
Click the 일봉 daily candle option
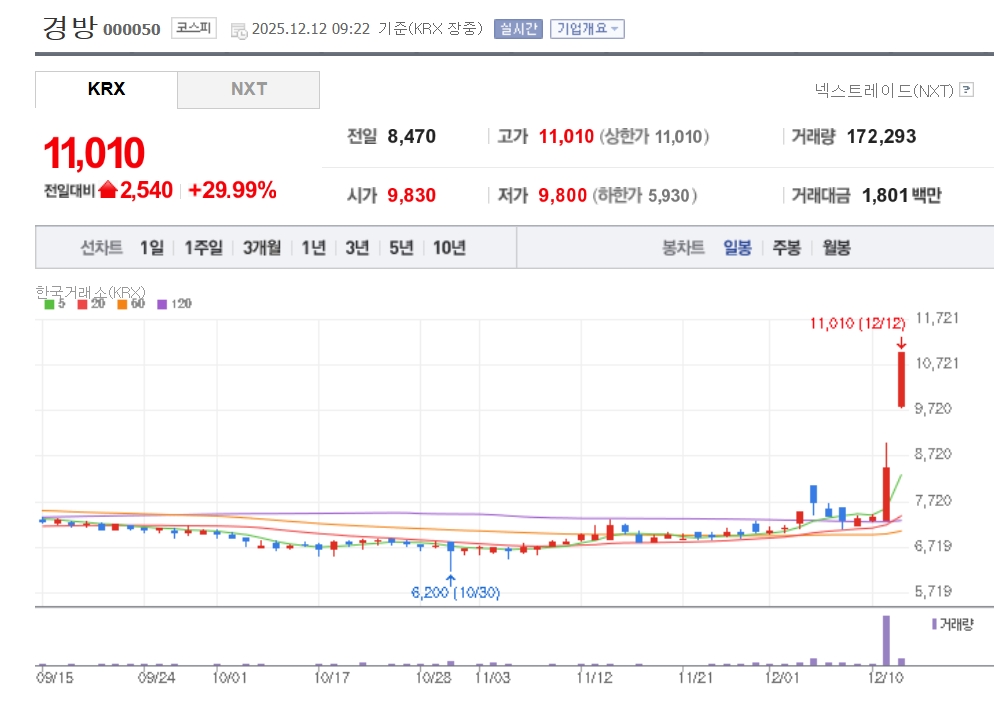[737, 248]
